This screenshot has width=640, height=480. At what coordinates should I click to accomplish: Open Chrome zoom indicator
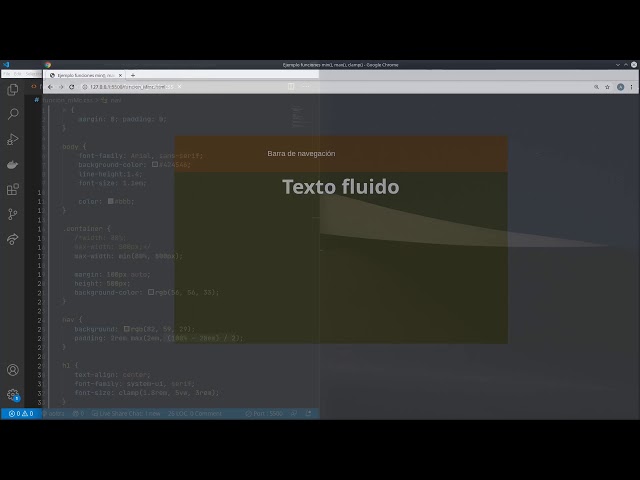point(596,87)
